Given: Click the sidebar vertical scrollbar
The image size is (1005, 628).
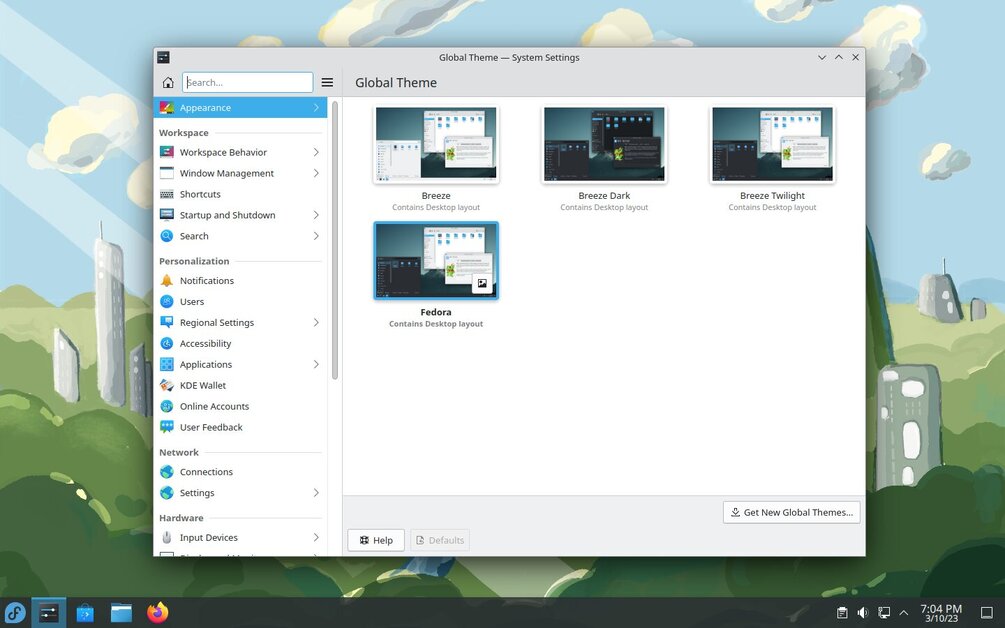Looking at the screenshot, I should click(x=335, y=238).
